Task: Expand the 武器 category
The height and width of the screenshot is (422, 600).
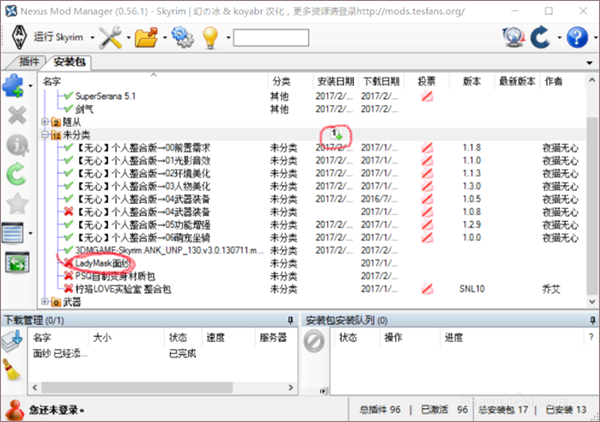Action: (x=45, y=301)
